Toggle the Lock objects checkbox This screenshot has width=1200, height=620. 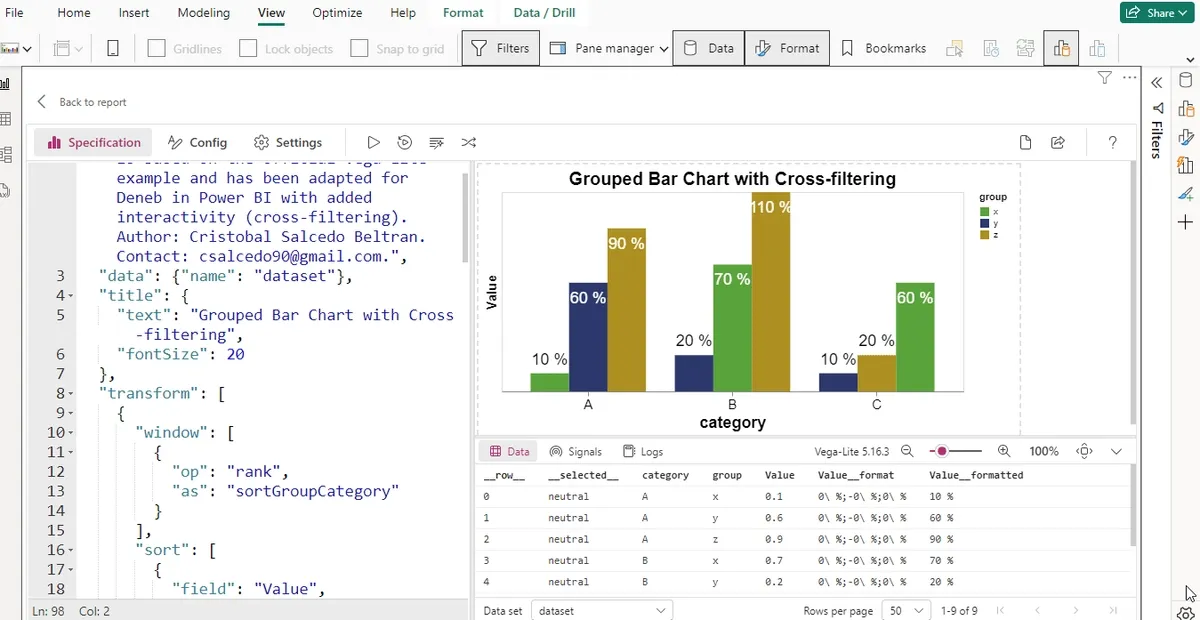(248, 48)
